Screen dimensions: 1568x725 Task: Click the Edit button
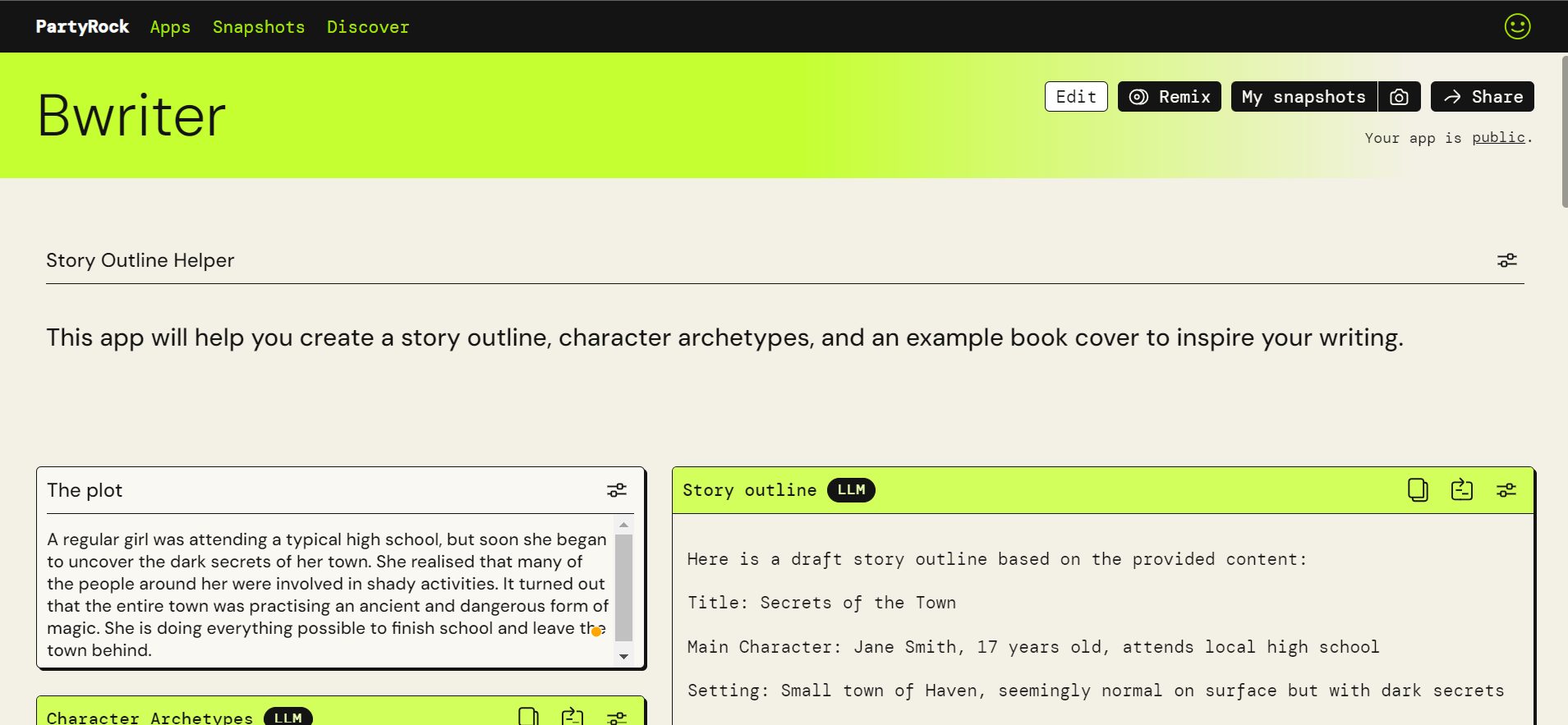click(1076, 97)
